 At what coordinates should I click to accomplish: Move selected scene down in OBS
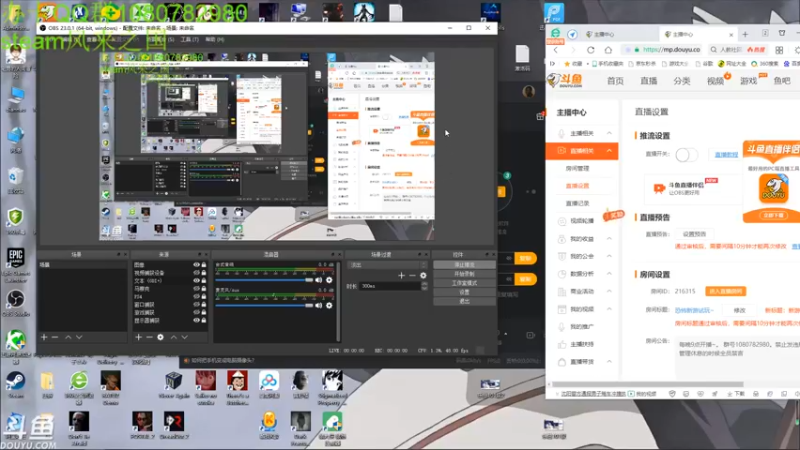click(x=79, y=337)
